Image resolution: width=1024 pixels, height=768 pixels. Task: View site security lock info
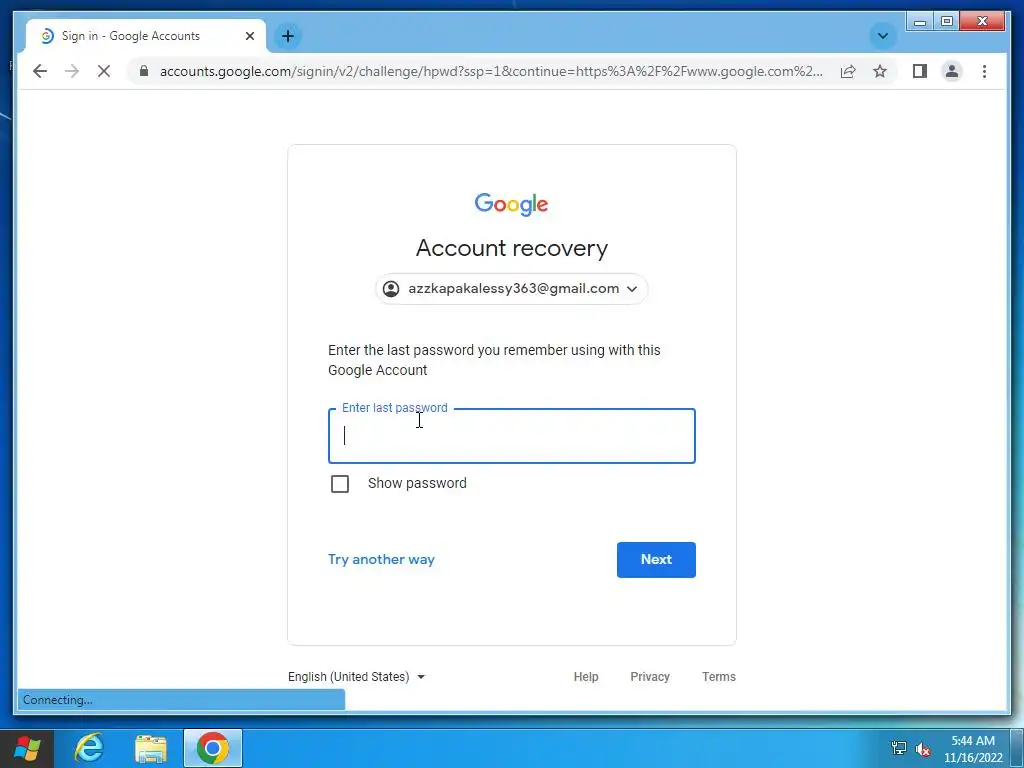[144, 71]
